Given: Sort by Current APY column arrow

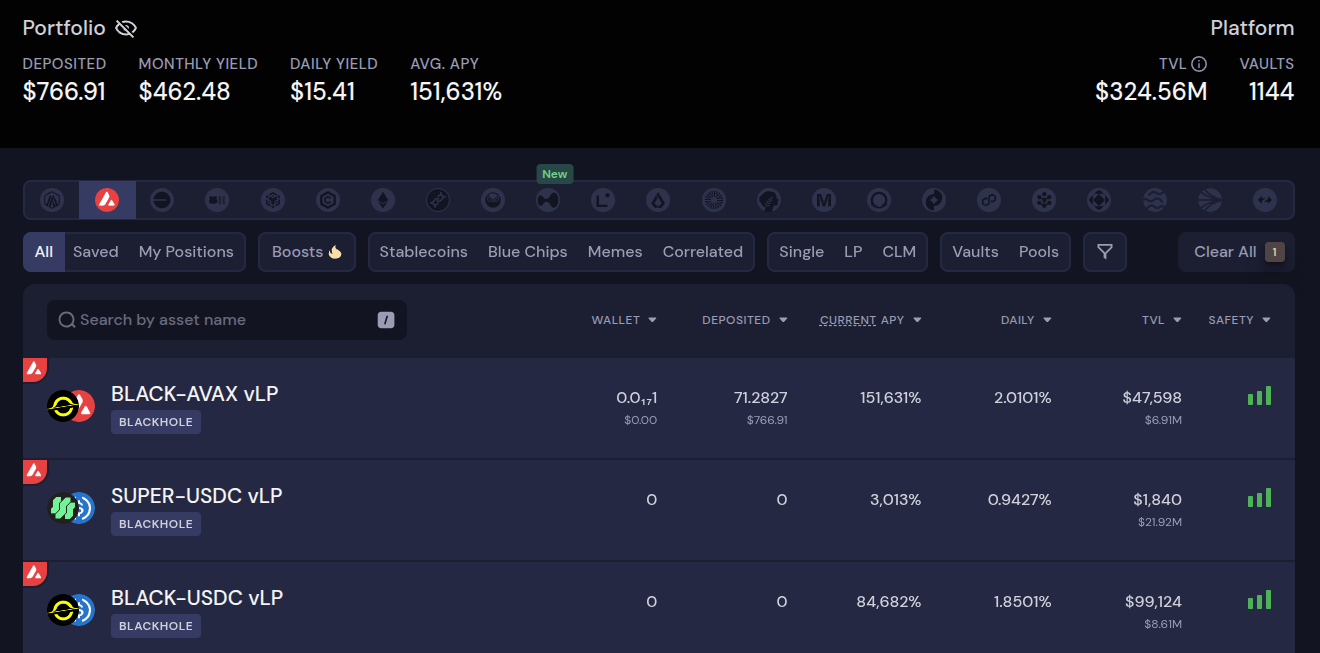Looking at the screenshot, I should [x=917, y=320].
